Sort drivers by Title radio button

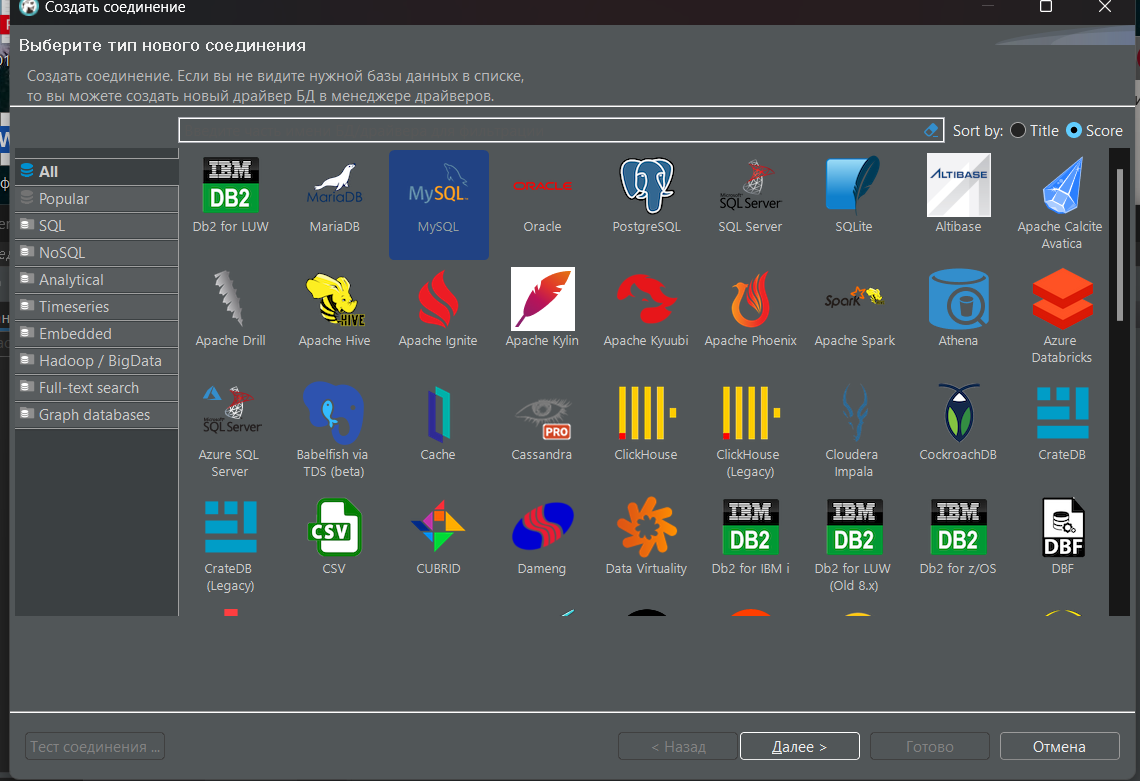coord(1018,130)
